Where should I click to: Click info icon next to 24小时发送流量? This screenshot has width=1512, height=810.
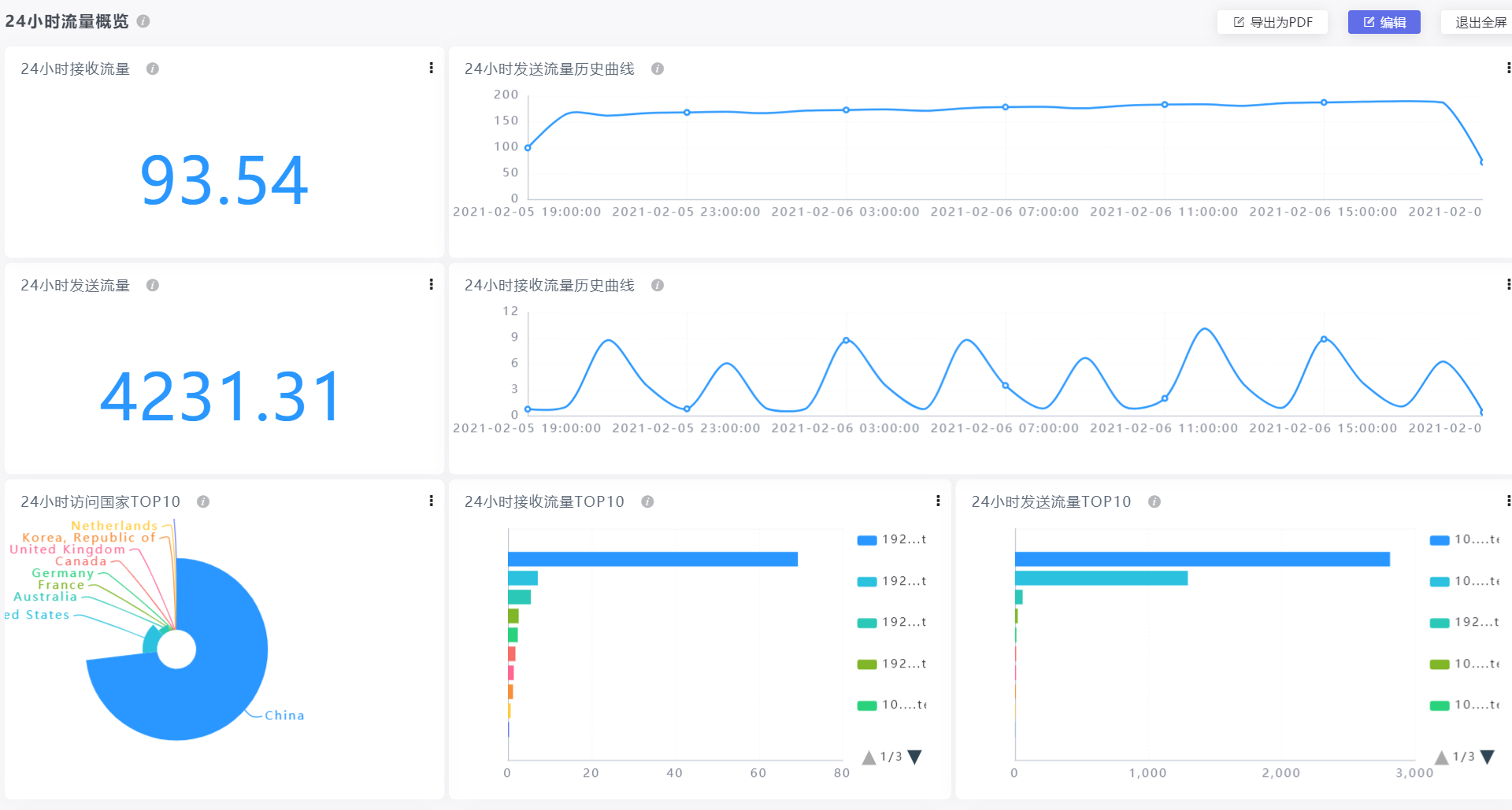tap(153, 285)
